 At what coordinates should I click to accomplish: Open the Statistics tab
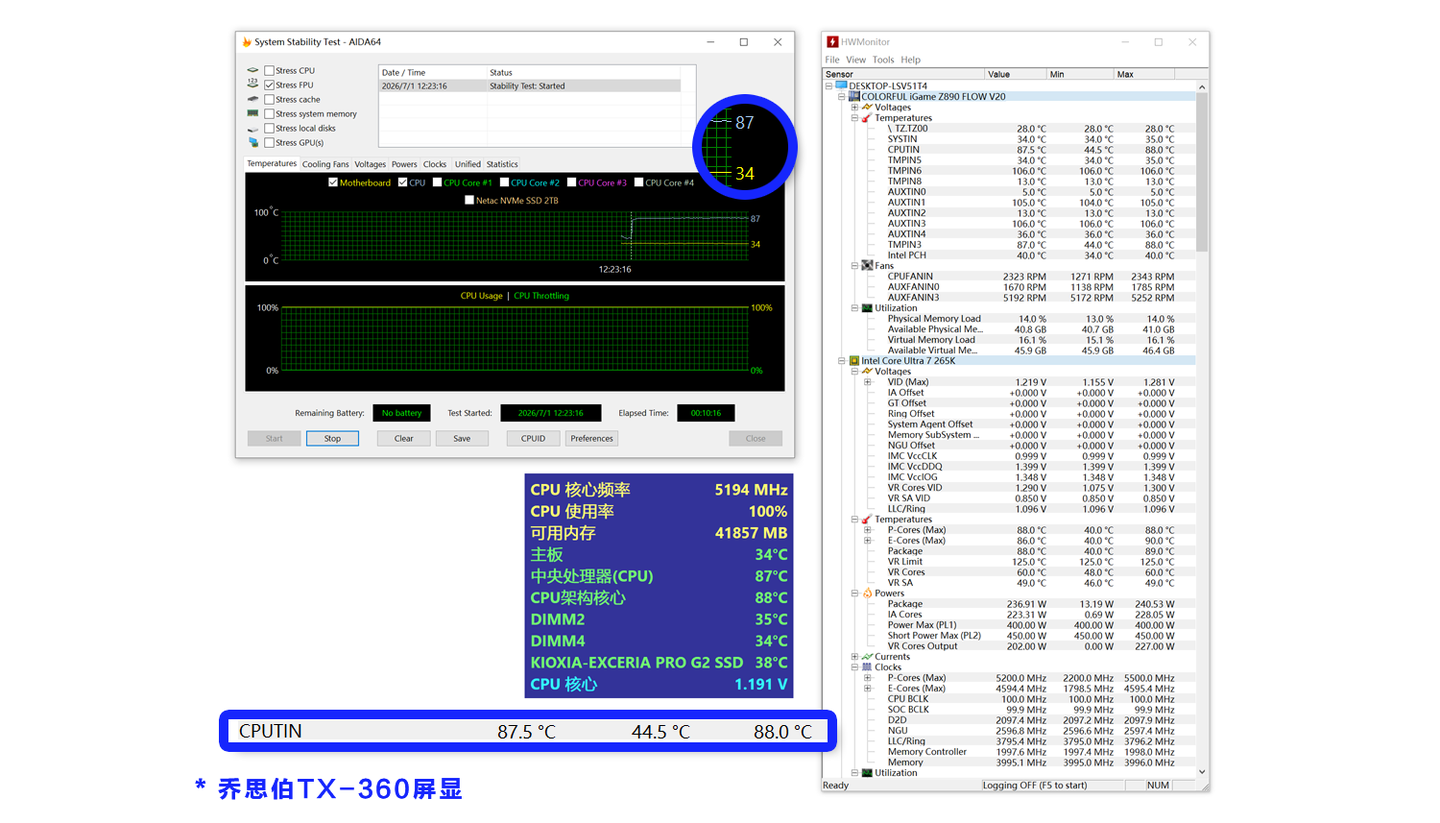tap(502, 164)
